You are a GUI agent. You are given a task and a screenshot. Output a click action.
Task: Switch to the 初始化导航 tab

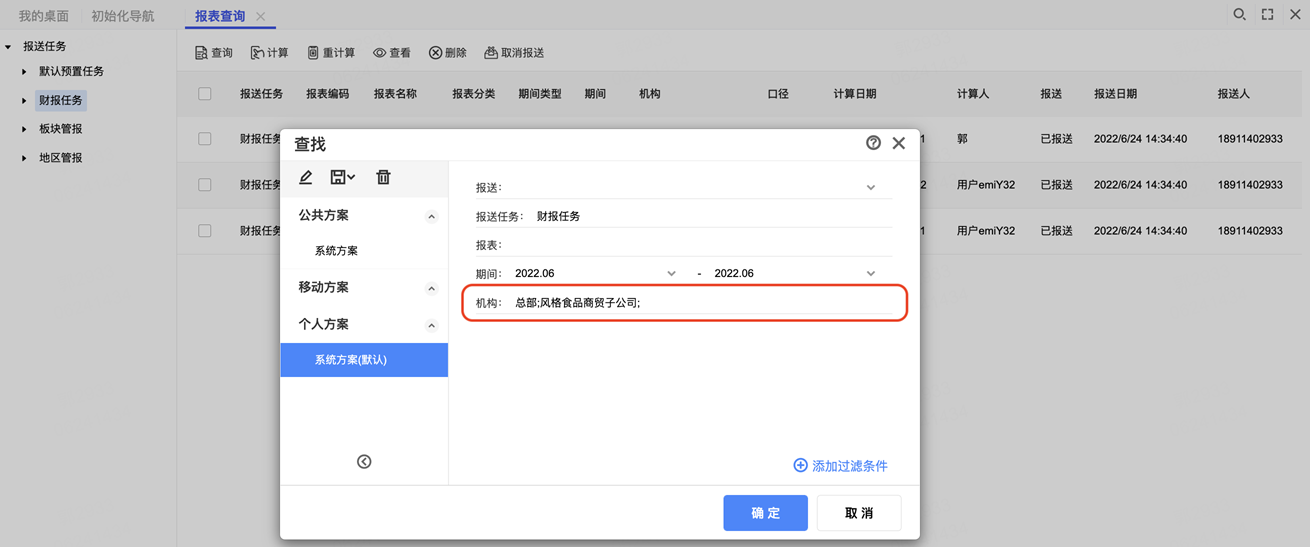123,16
